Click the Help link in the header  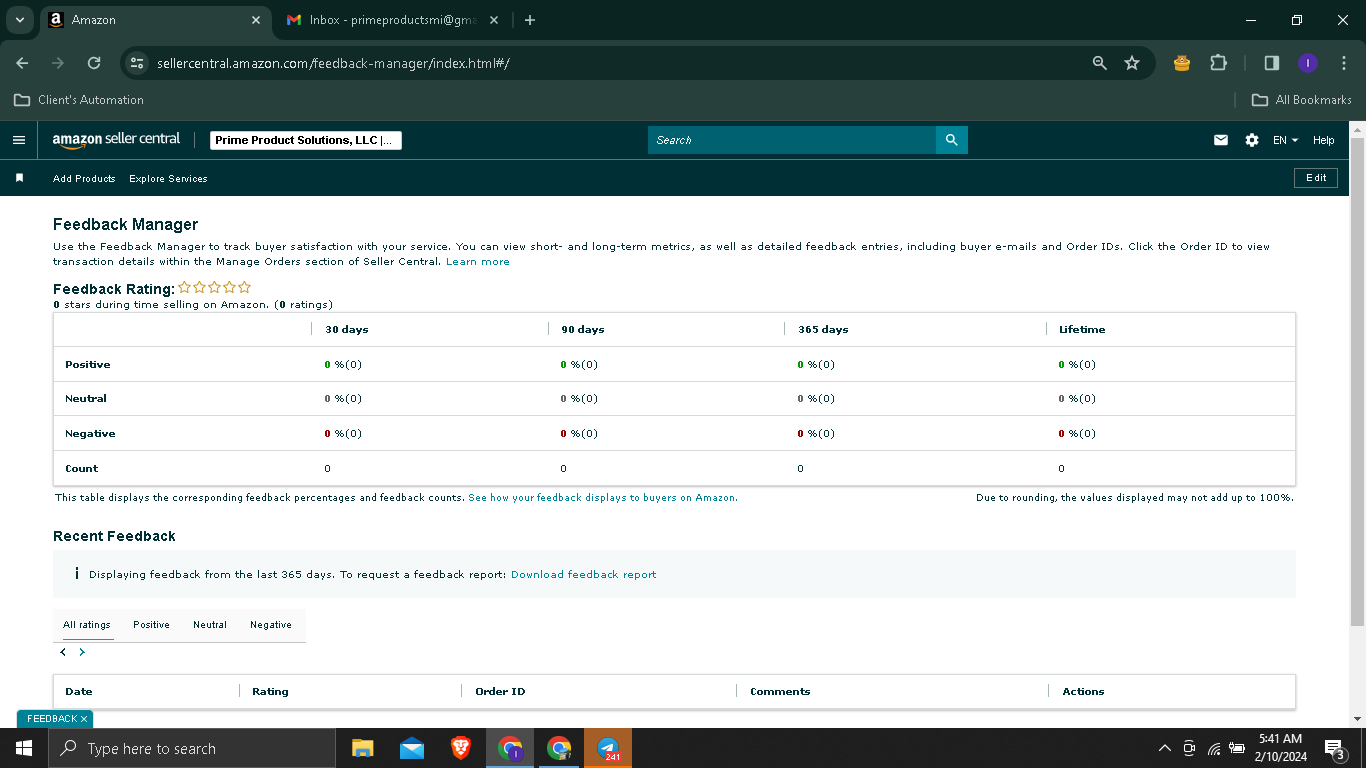click(x=1323, y=140)
